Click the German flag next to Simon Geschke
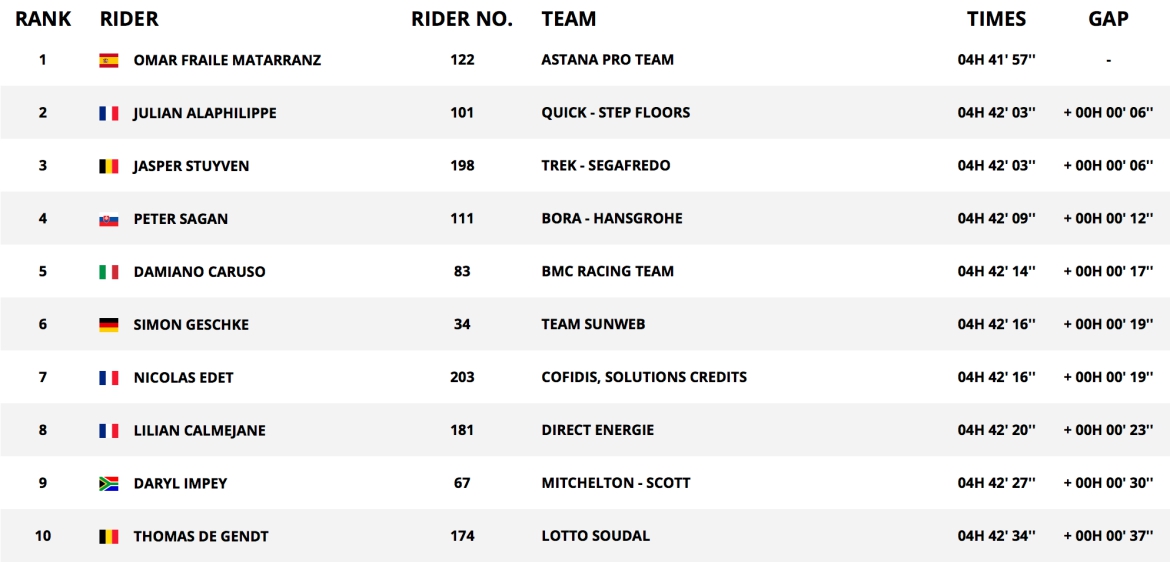Screen dimensions: 1170x562 pos(109,325)
